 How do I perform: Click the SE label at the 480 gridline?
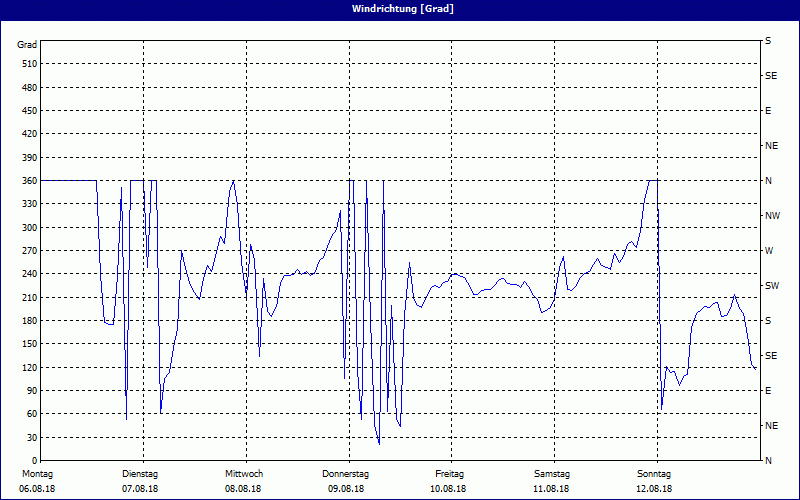(x=771, y=76)
